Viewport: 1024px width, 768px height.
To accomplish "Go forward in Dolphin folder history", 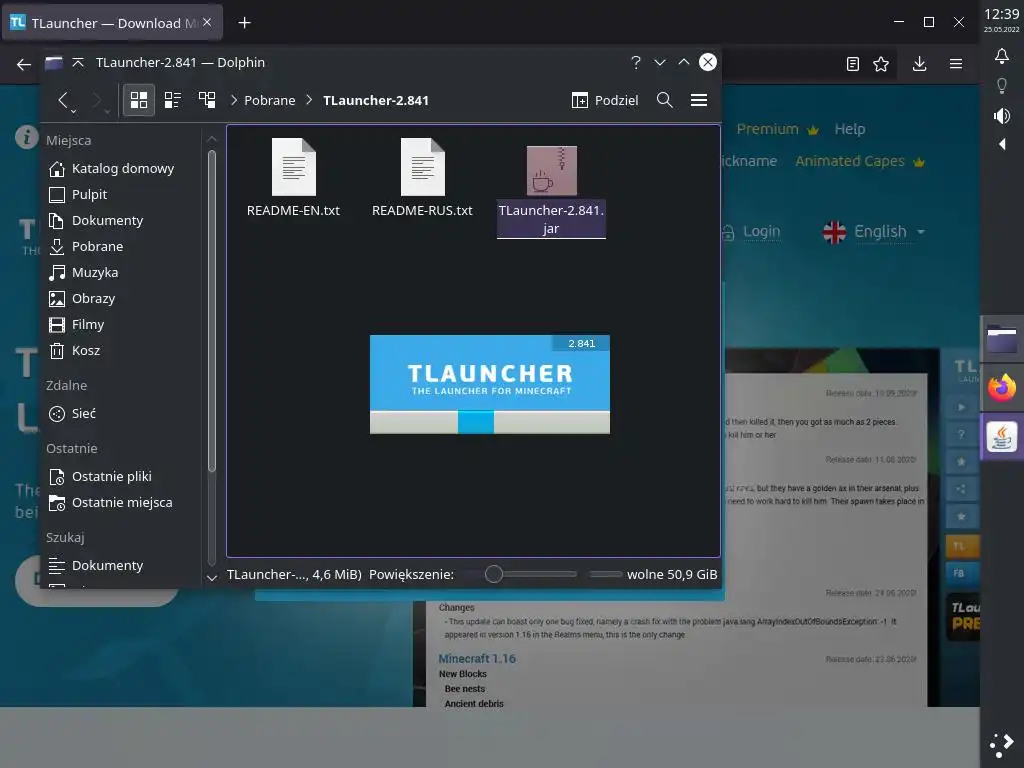I will click(x=97, y=100).
